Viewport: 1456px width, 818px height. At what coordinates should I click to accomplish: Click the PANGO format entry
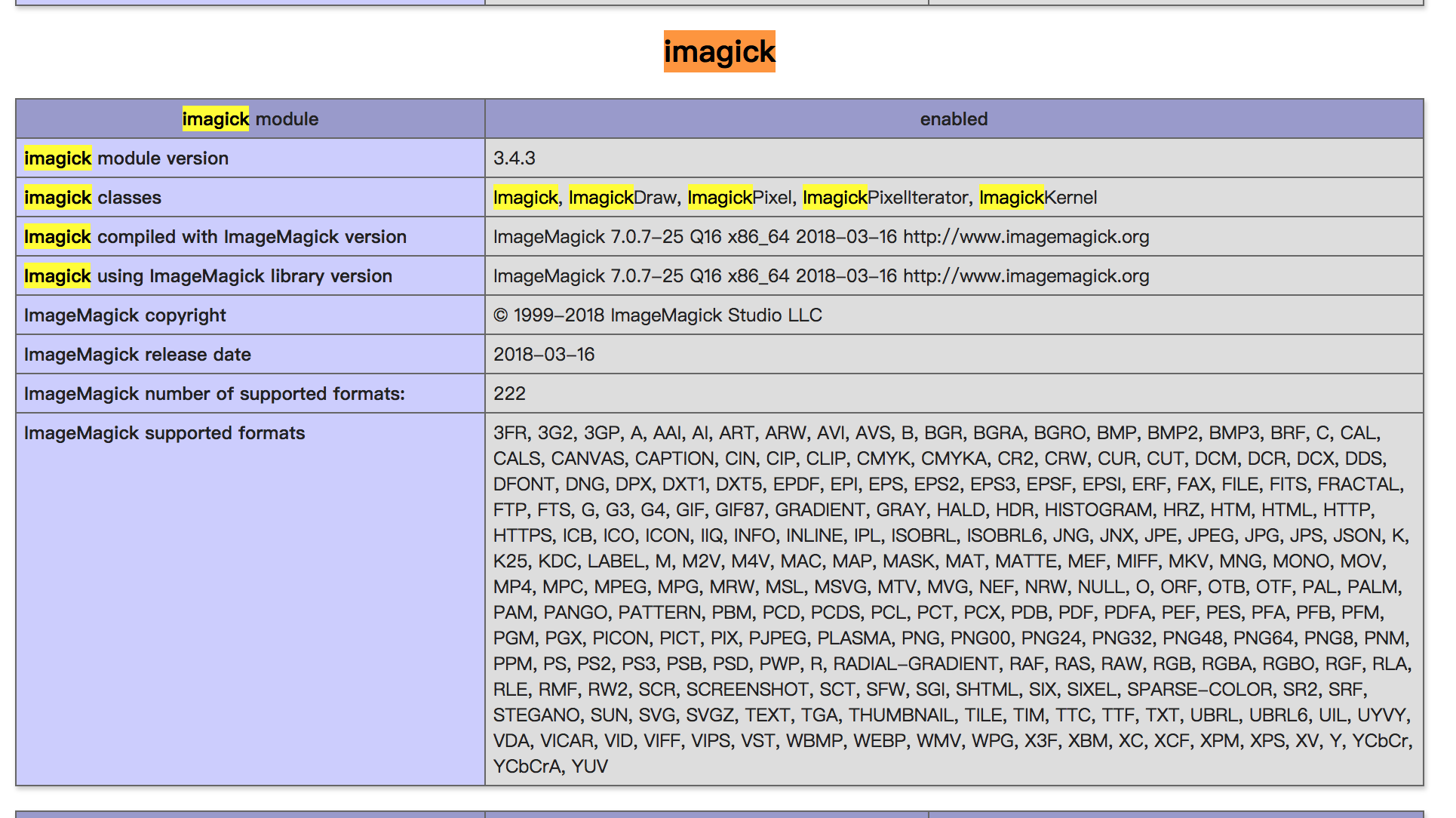click(x=576, y=613)
